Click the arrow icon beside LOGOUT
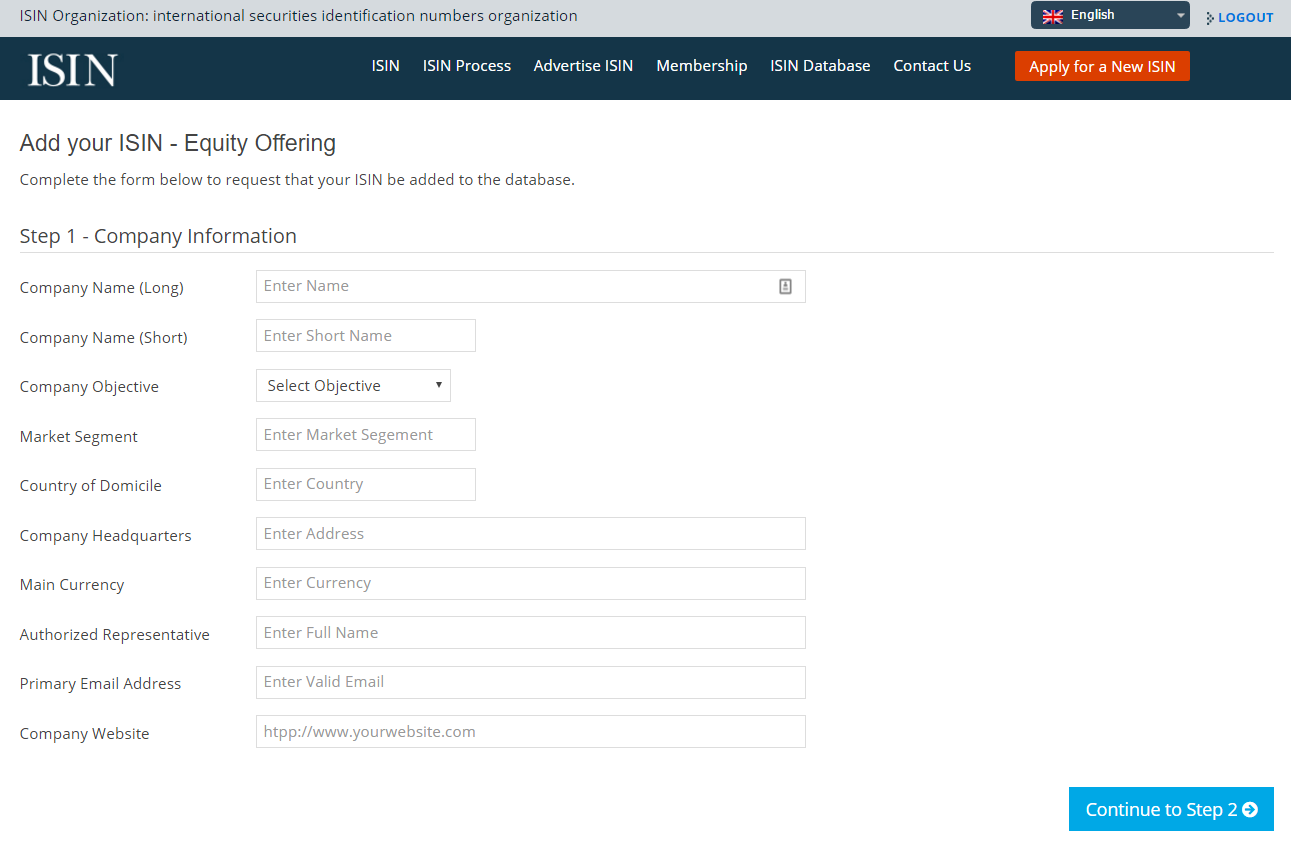The image size is (1291, 853). [1210, 18]
